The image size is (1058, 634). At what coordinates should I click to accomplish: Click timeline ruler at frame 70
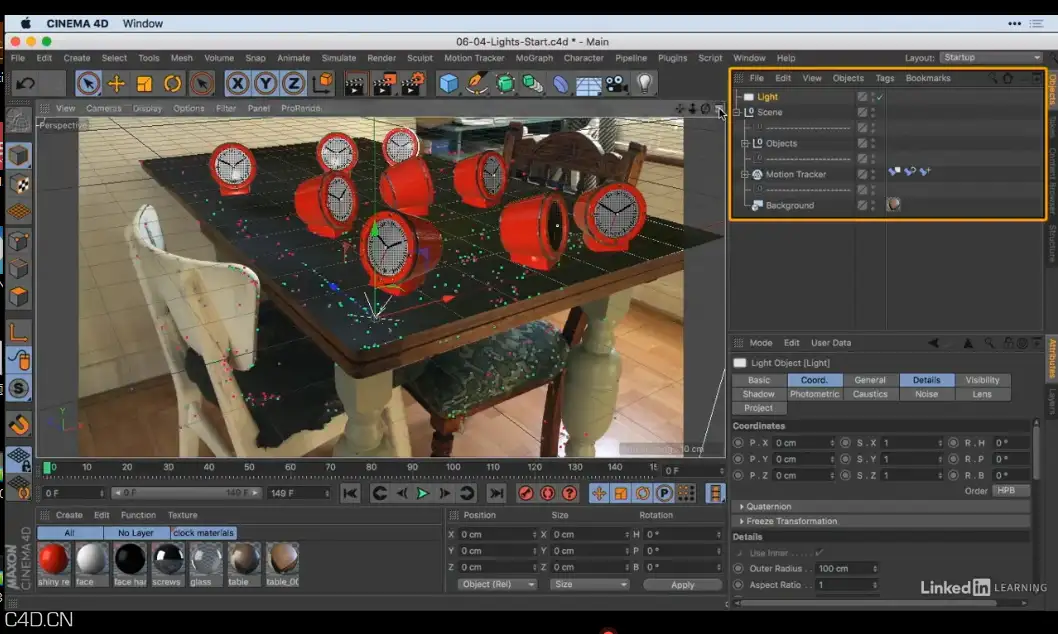tap(330, 467)
